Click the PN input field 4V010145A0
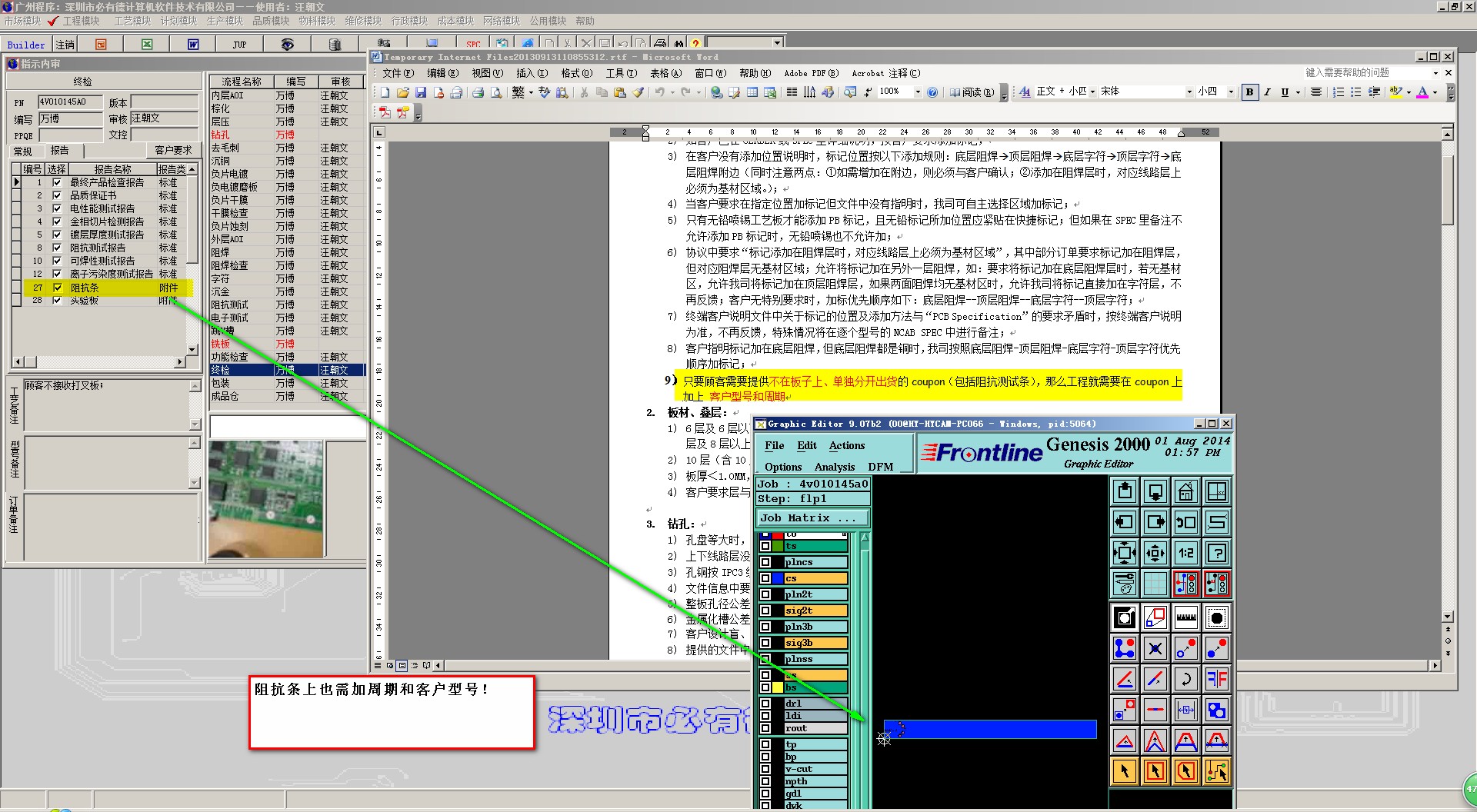The height and width of the screenshot is (812, 1477). (x=70, y=101)
